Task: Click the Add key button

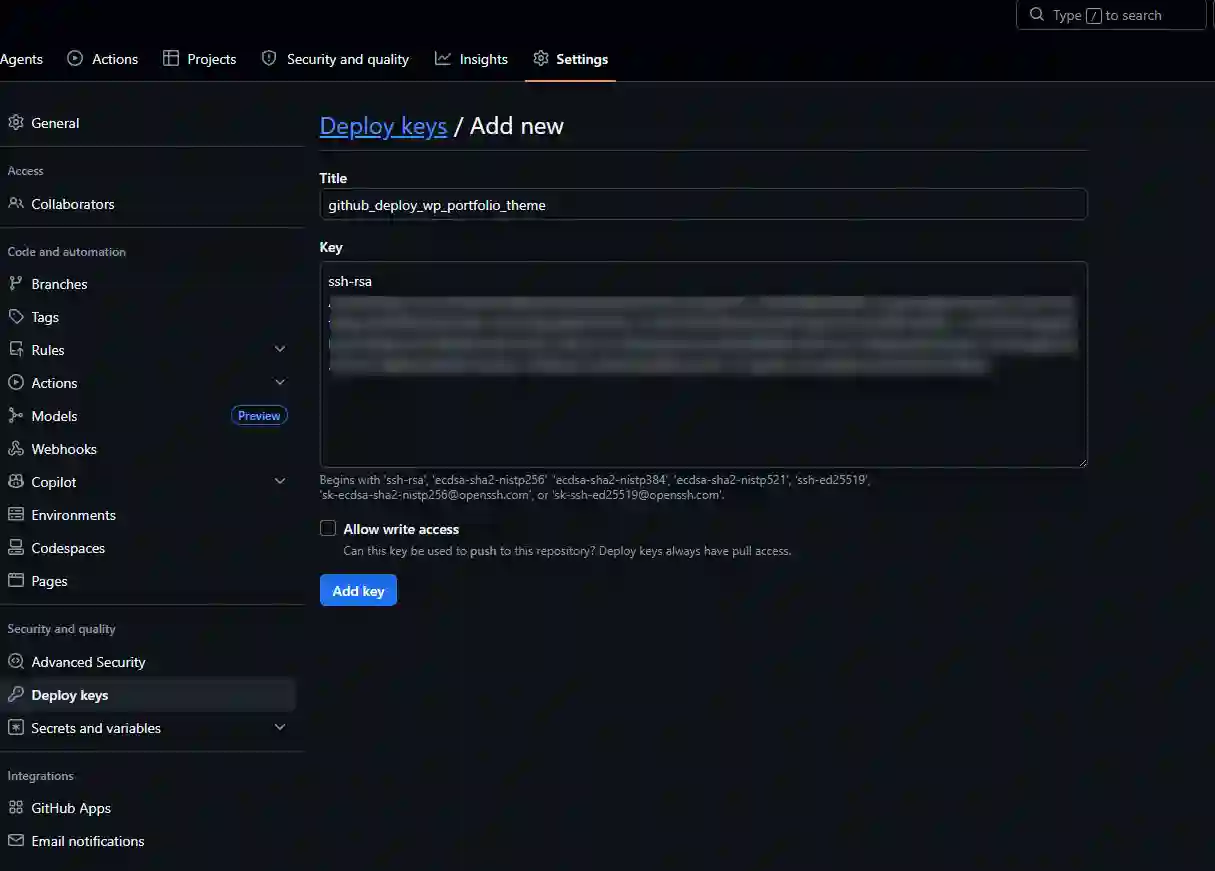Action: click(358, 591)
